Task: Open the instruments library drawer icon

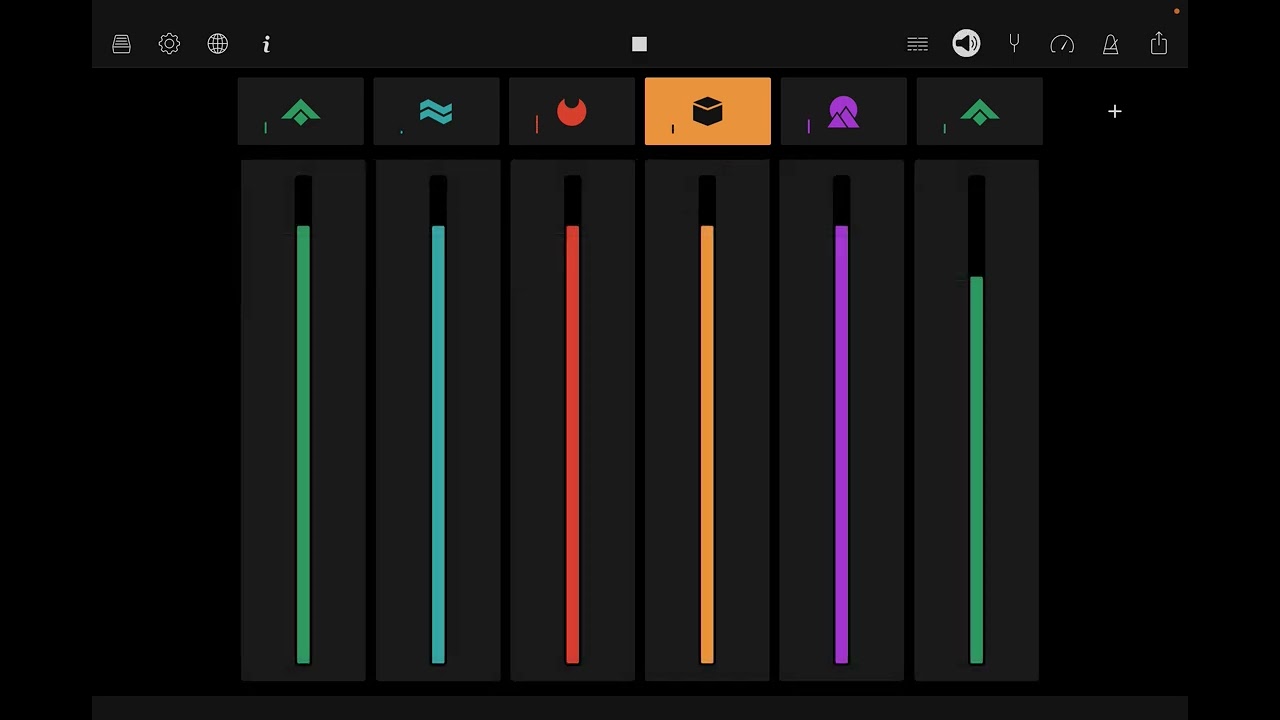Action: [x=121, y=44]
